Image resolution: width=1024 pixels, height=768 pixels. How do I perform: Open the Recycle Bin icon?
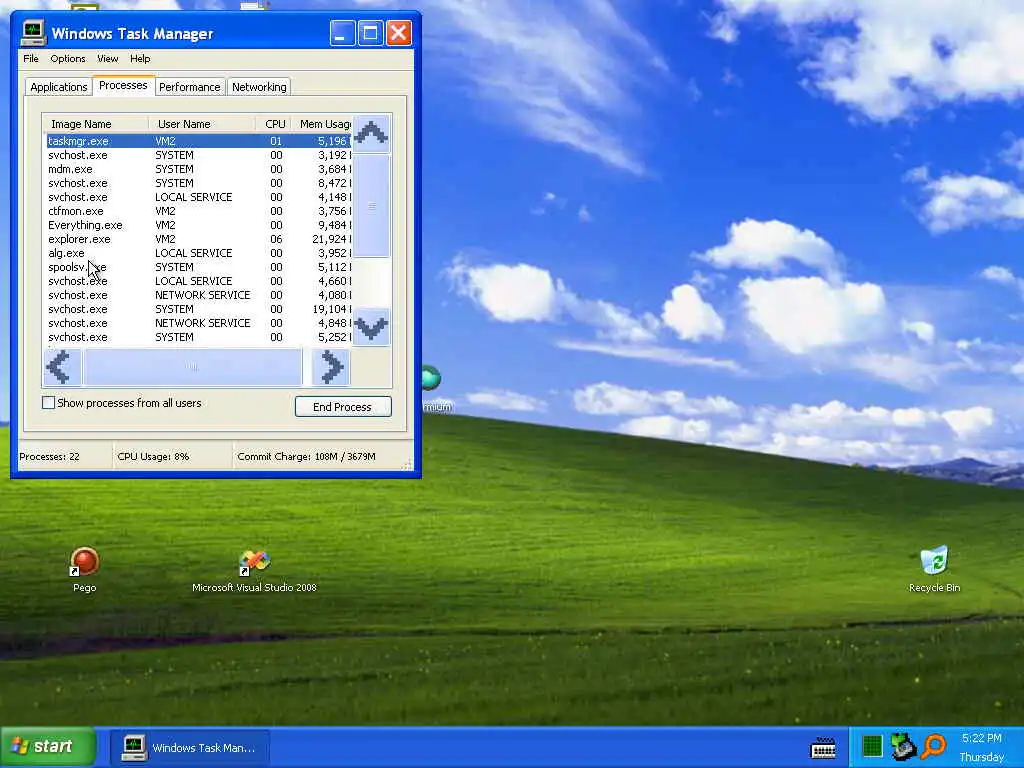click(934, 569)
